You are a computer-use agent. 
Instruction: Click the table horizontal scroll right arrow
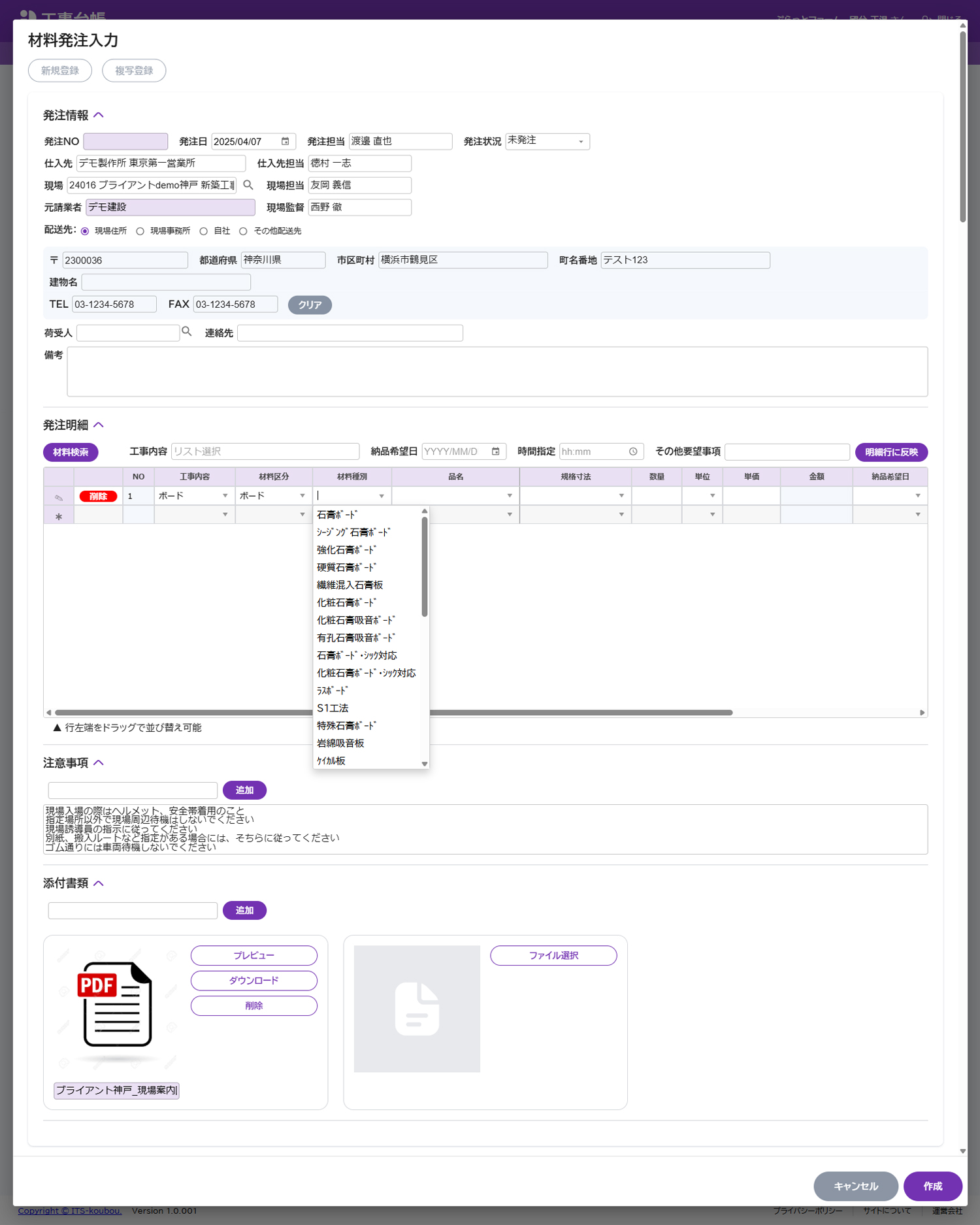pos(923,712)
